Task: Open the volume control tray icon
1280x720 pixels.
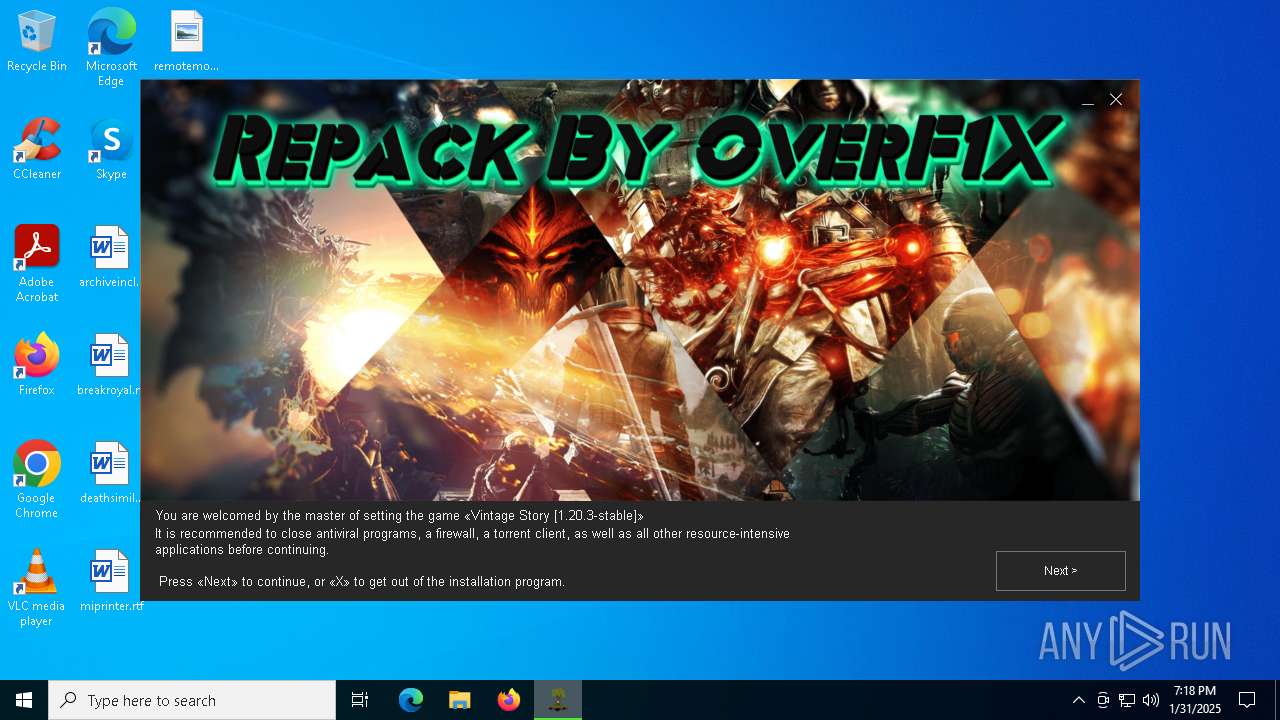Action: 1151,700
